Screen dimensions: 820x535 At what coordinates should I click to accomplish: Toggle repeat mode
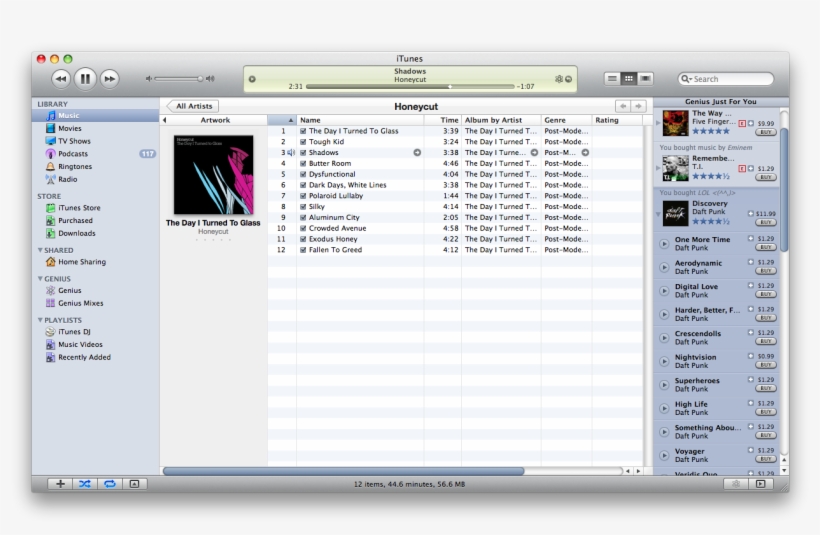coord(109,484)
